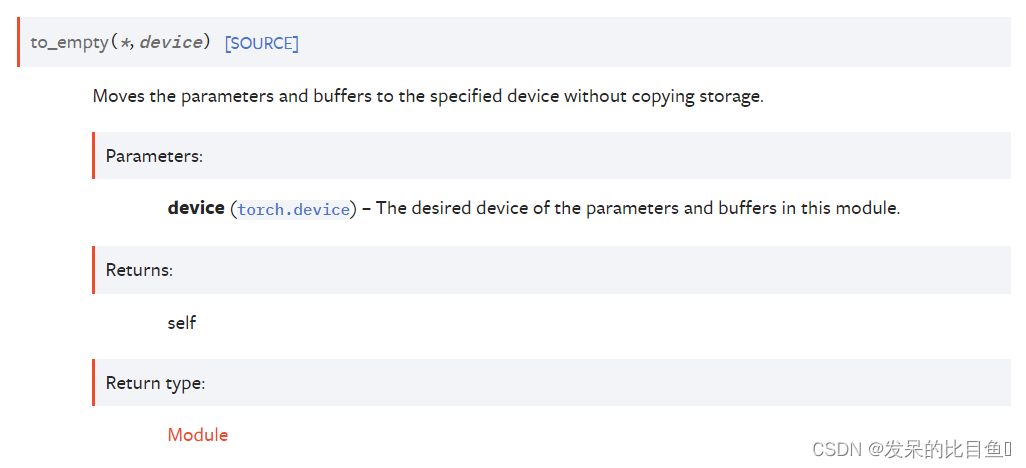
Task: Click the self return value text
Action: [x=182, y=323]
